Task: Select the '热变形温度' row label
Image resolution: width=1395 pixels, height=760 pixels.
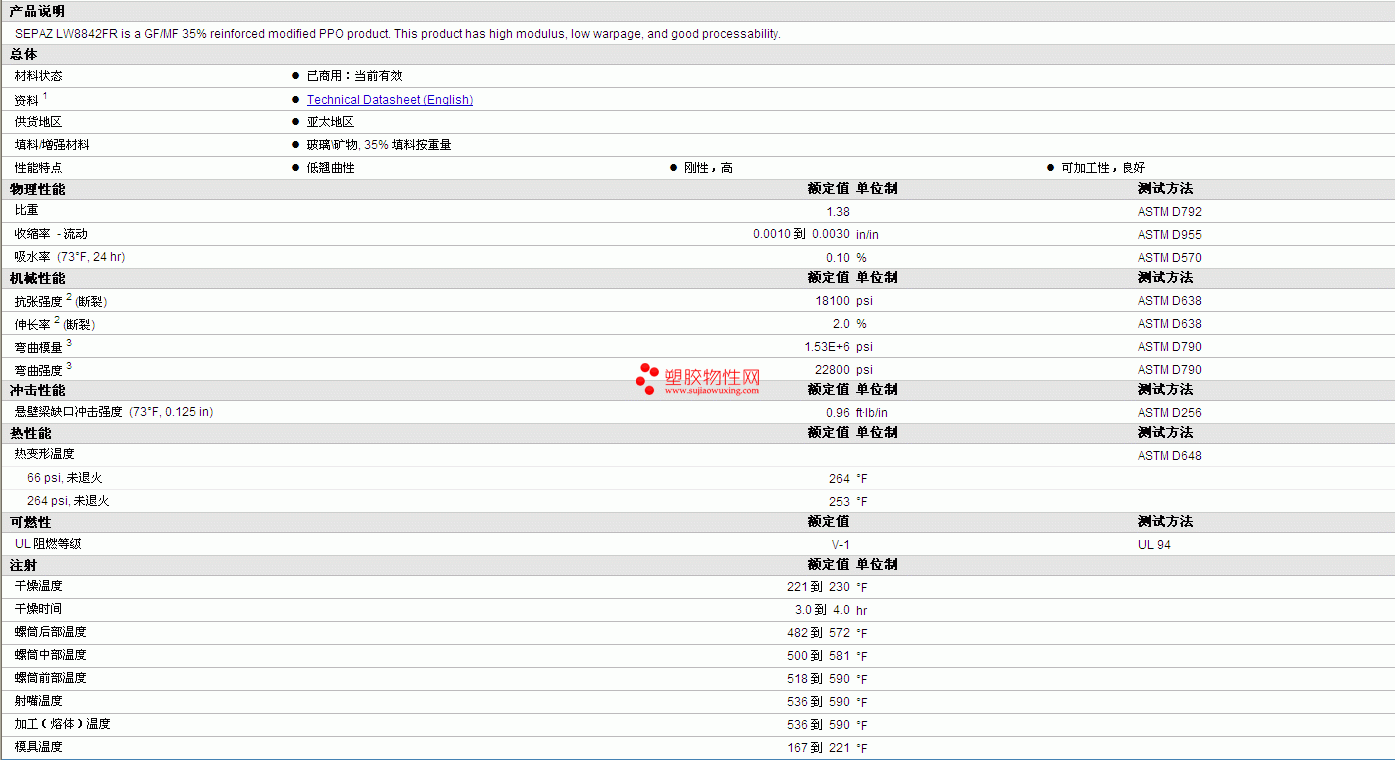Action: pyautogui.click(x=44, y=454)
